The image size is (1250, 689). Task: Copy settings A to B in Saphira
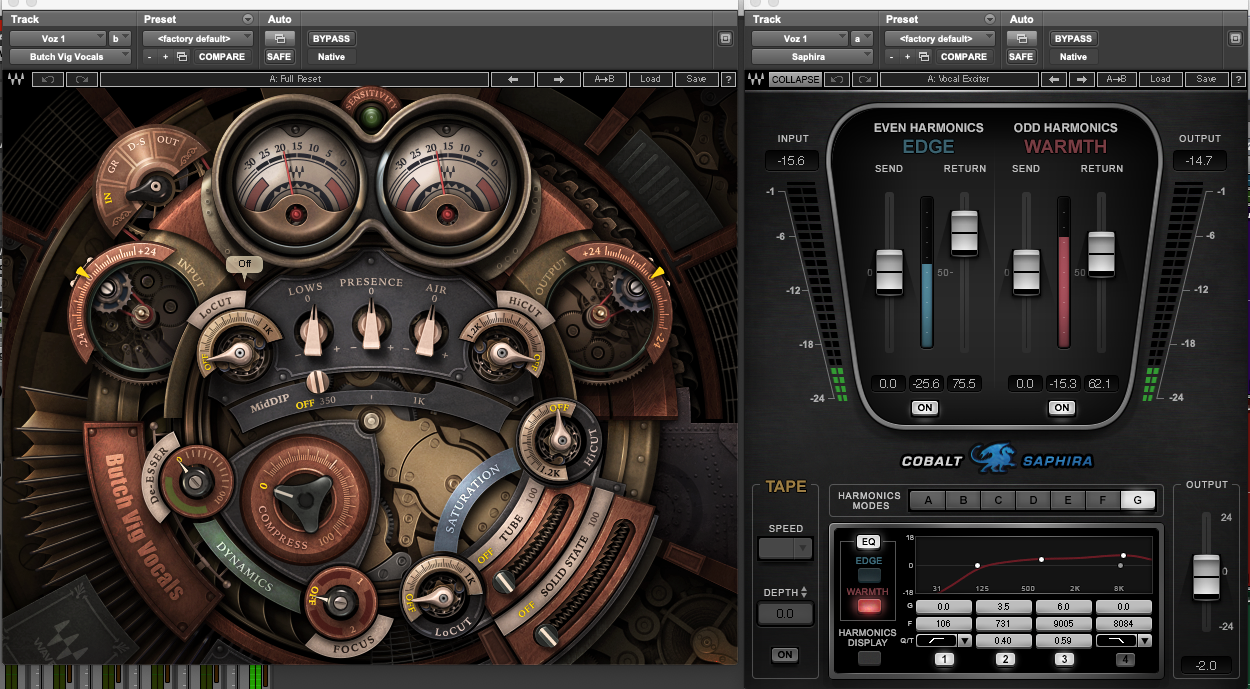tap(1116, 79)
